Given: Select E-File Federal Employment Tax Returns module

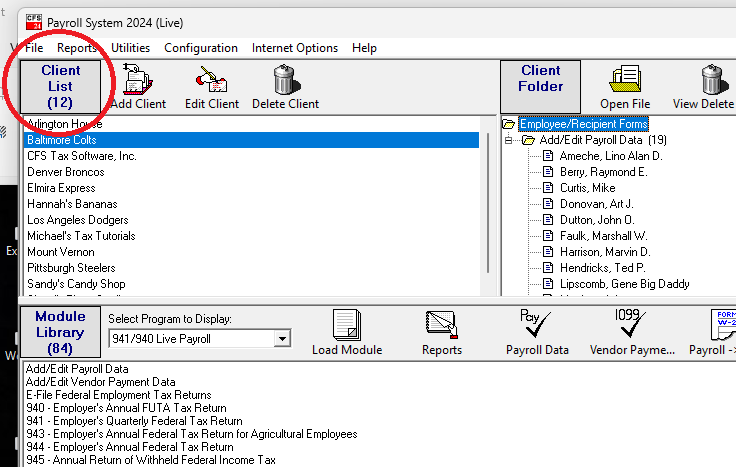Looking at the screenshot, I should 119,395.
